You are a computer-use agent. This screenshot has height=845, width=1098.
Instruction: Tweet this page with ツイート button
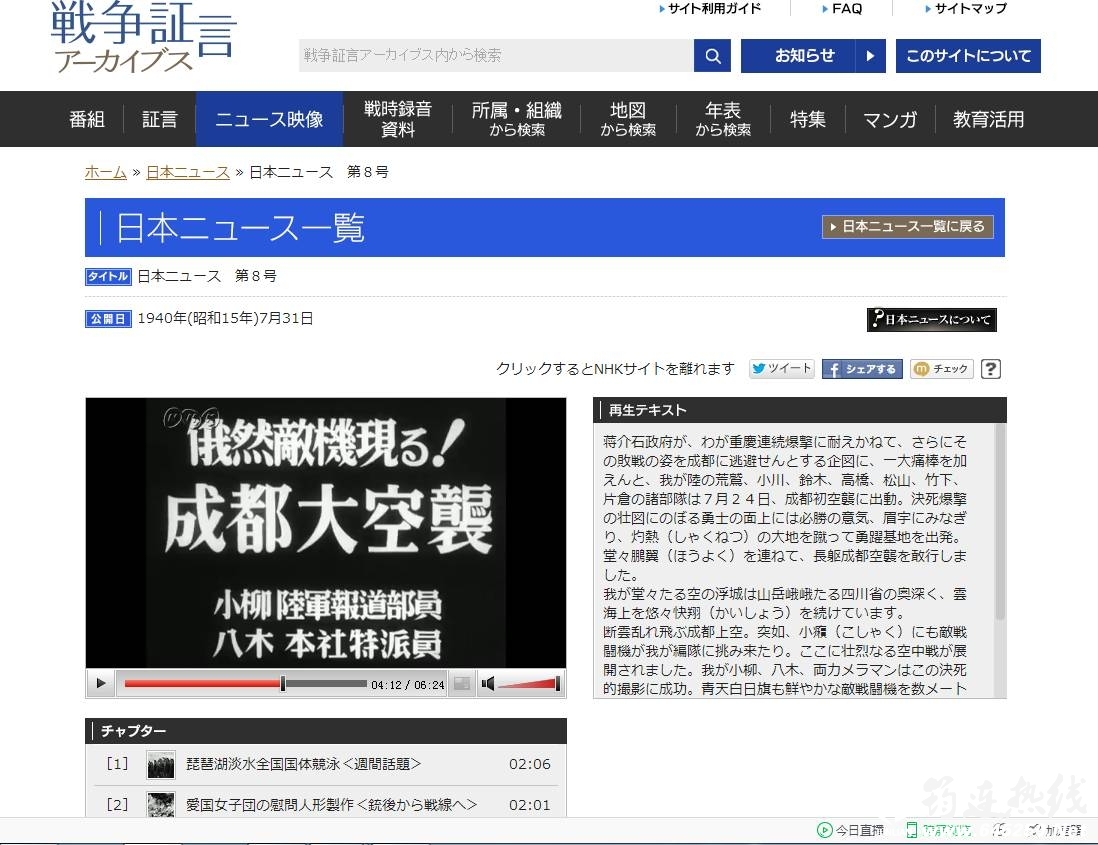coord(781,368)
